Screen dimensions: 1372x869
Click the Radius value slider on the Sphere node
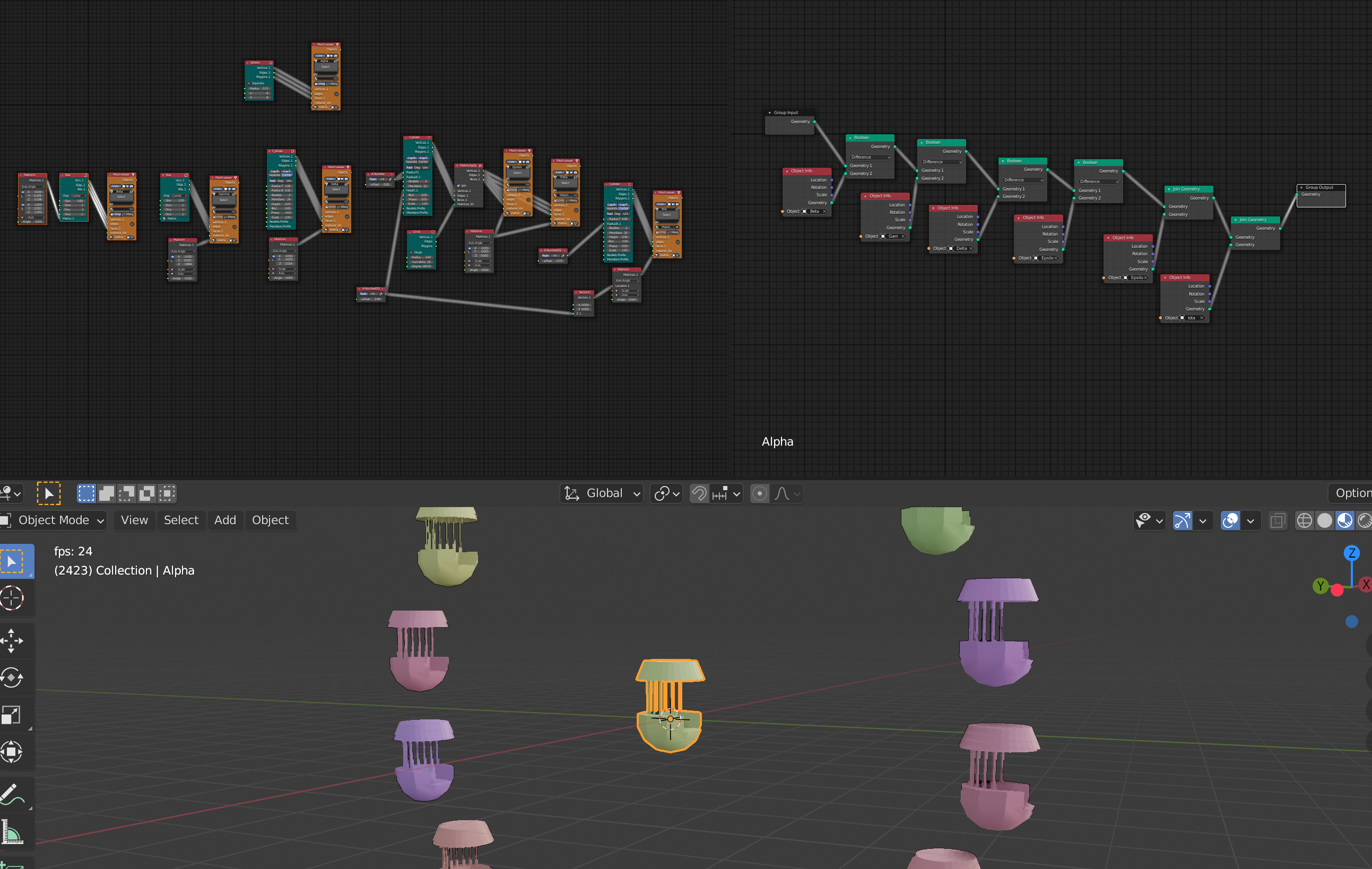(259, 89)
